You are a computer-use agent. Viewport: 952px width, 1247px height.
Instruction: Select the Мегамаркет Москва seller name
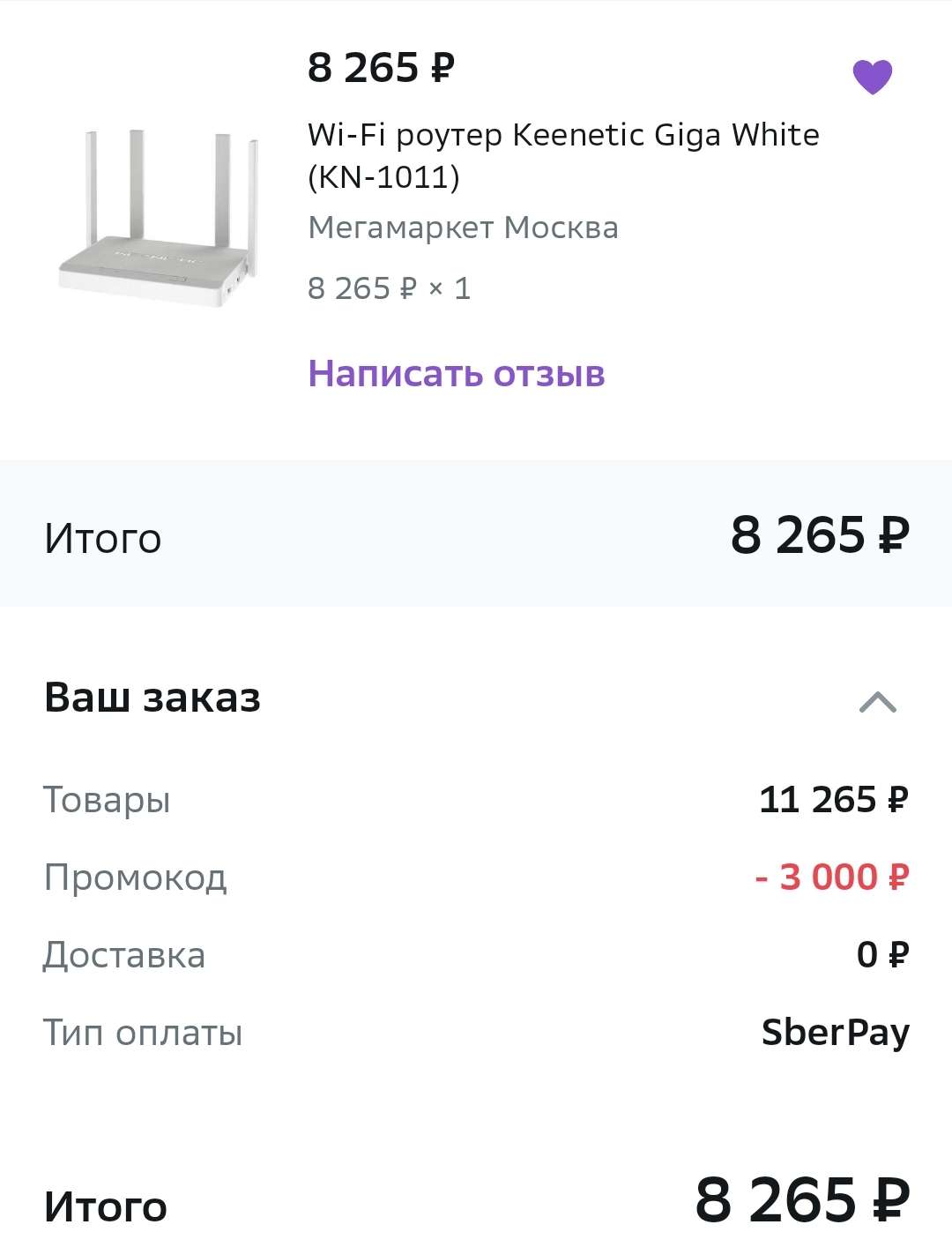[x=463, y=228]
